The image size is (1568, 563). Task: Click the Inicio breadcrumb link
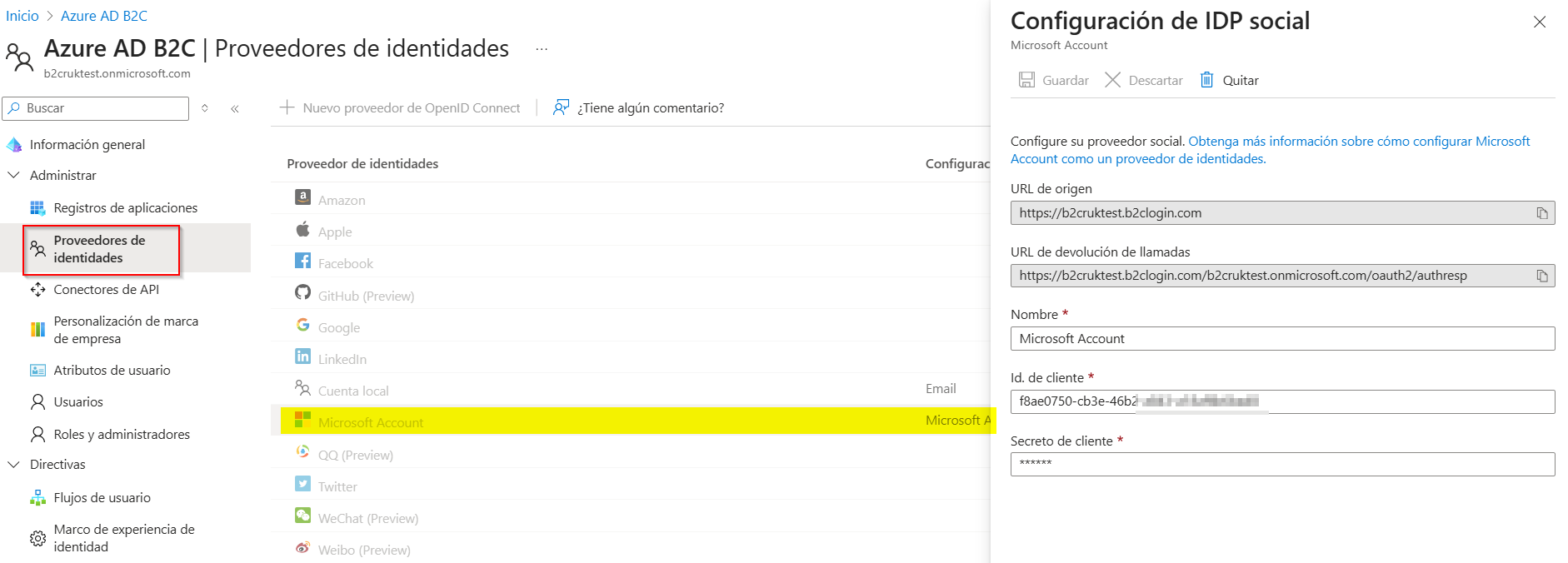(22, 16)
